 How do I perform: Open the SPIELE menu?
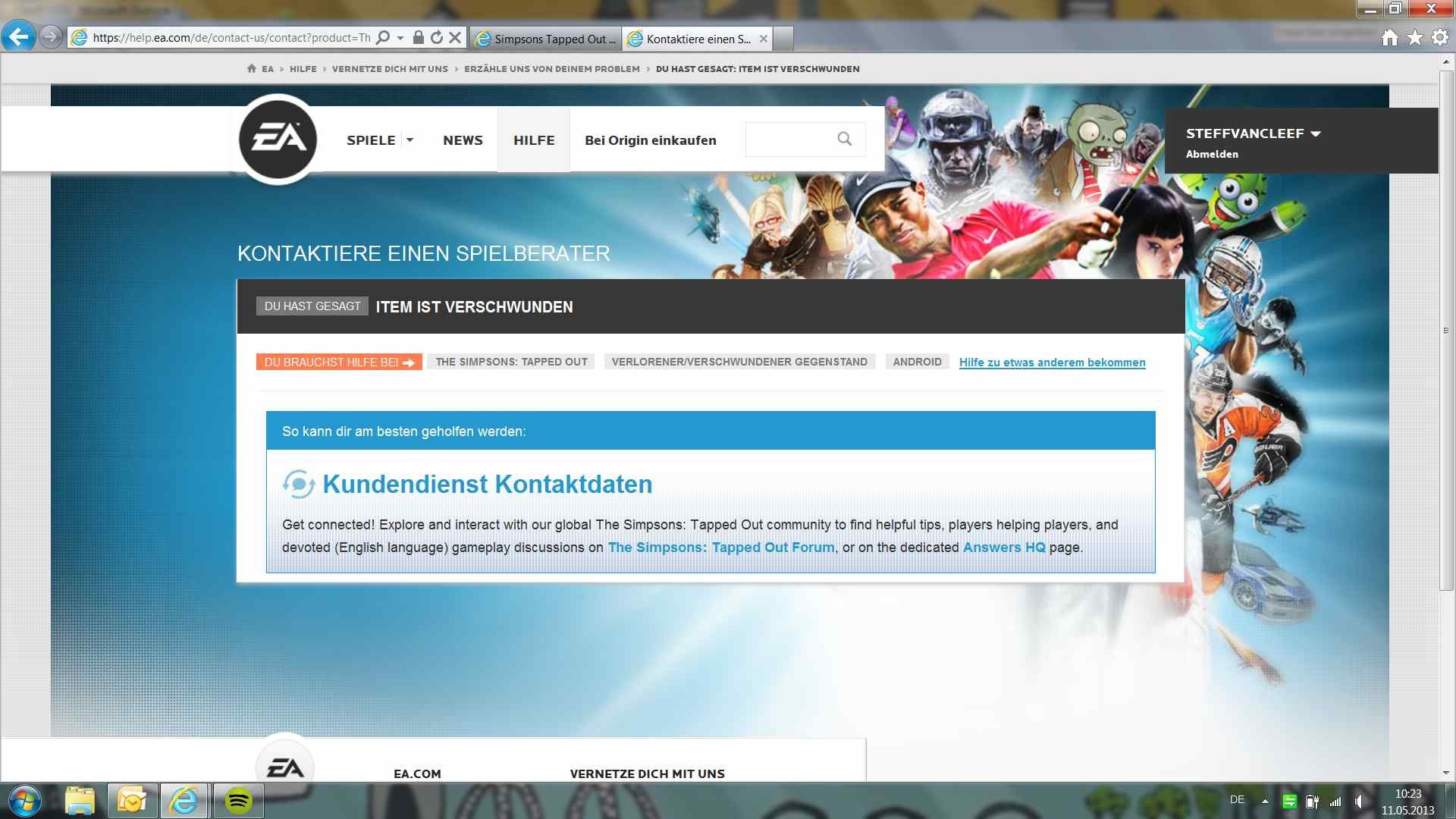point(371,140)
